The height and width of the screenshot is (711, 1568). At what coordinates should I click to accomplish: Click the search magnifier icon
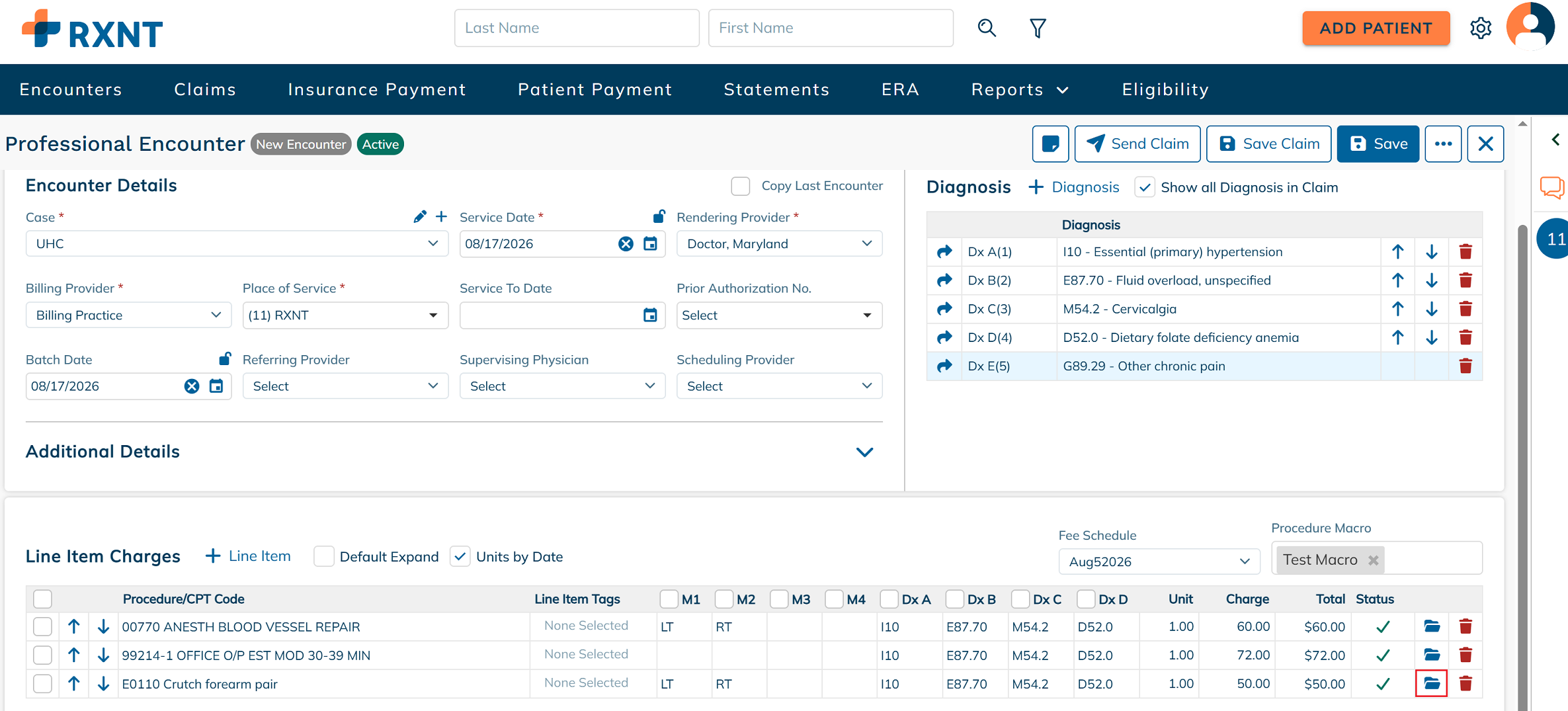pyautogui.click(x=987, y=28)
